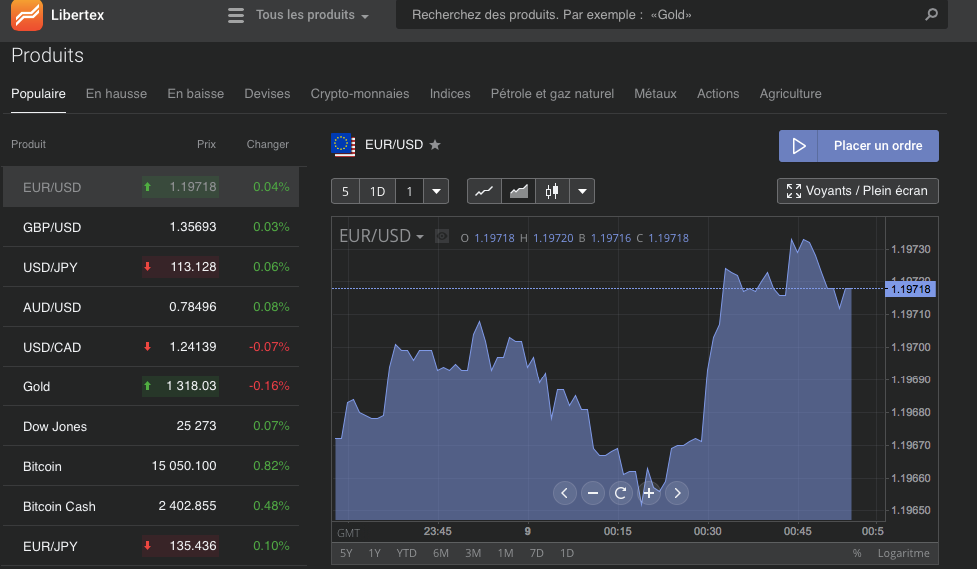Switch to Populaire tab
Screen dimensions: 977x569
coord(38,93)
